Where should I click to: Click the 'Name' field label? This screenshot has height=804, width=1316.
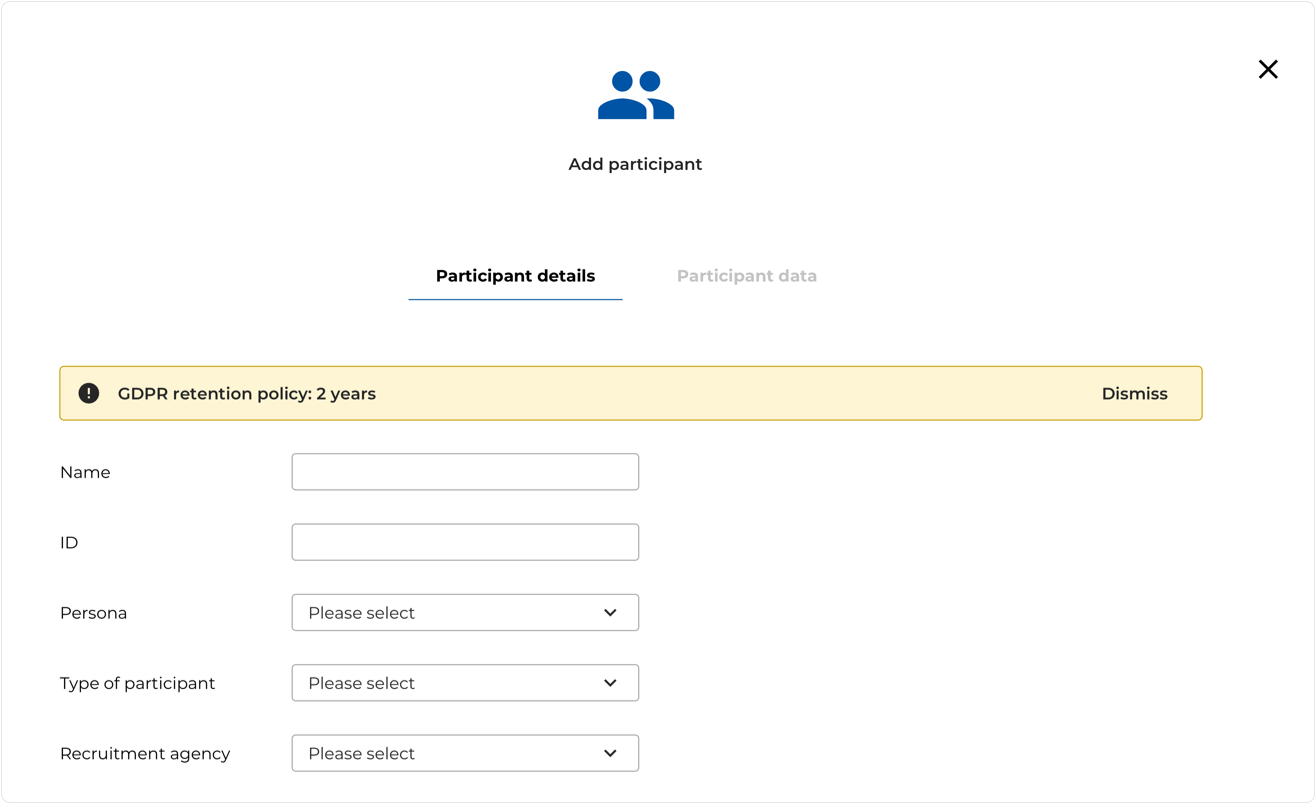click(85, 472)
